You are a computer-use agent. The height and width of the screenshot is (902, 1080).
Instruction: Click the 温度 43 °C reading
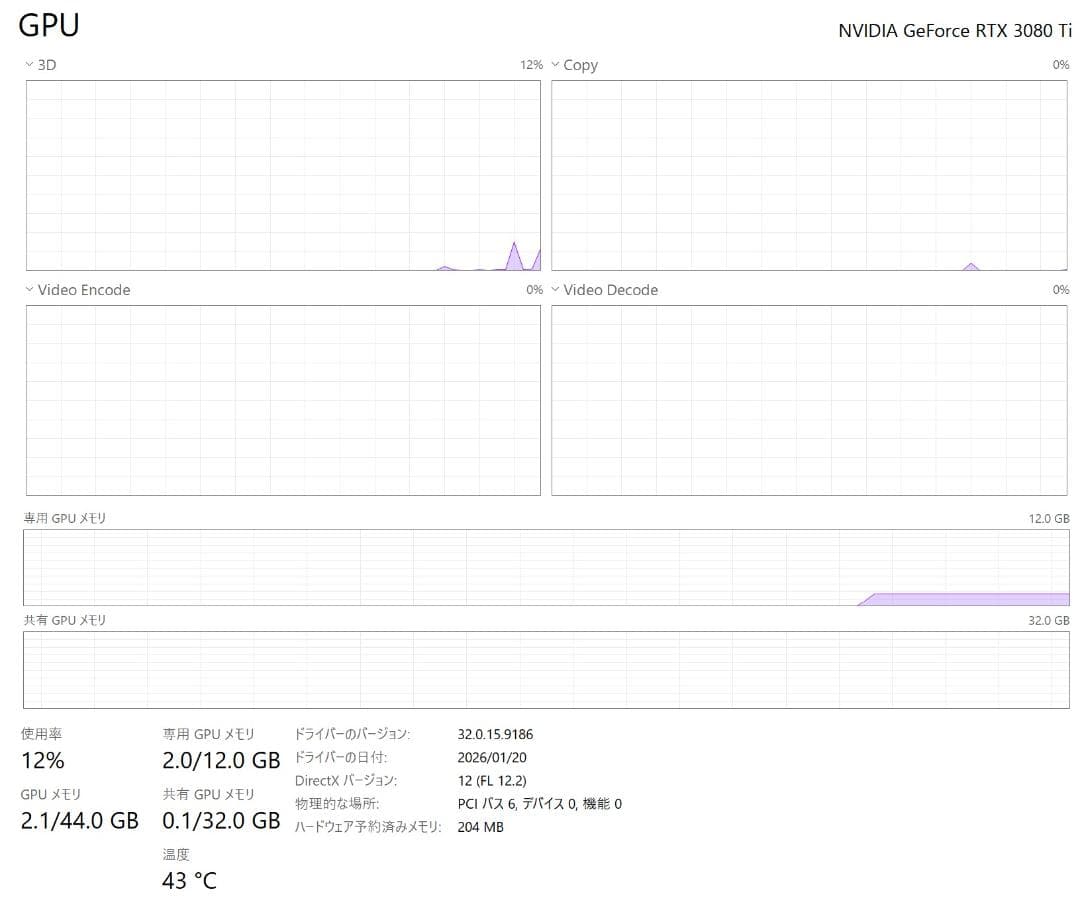click(x=190, y=881)
